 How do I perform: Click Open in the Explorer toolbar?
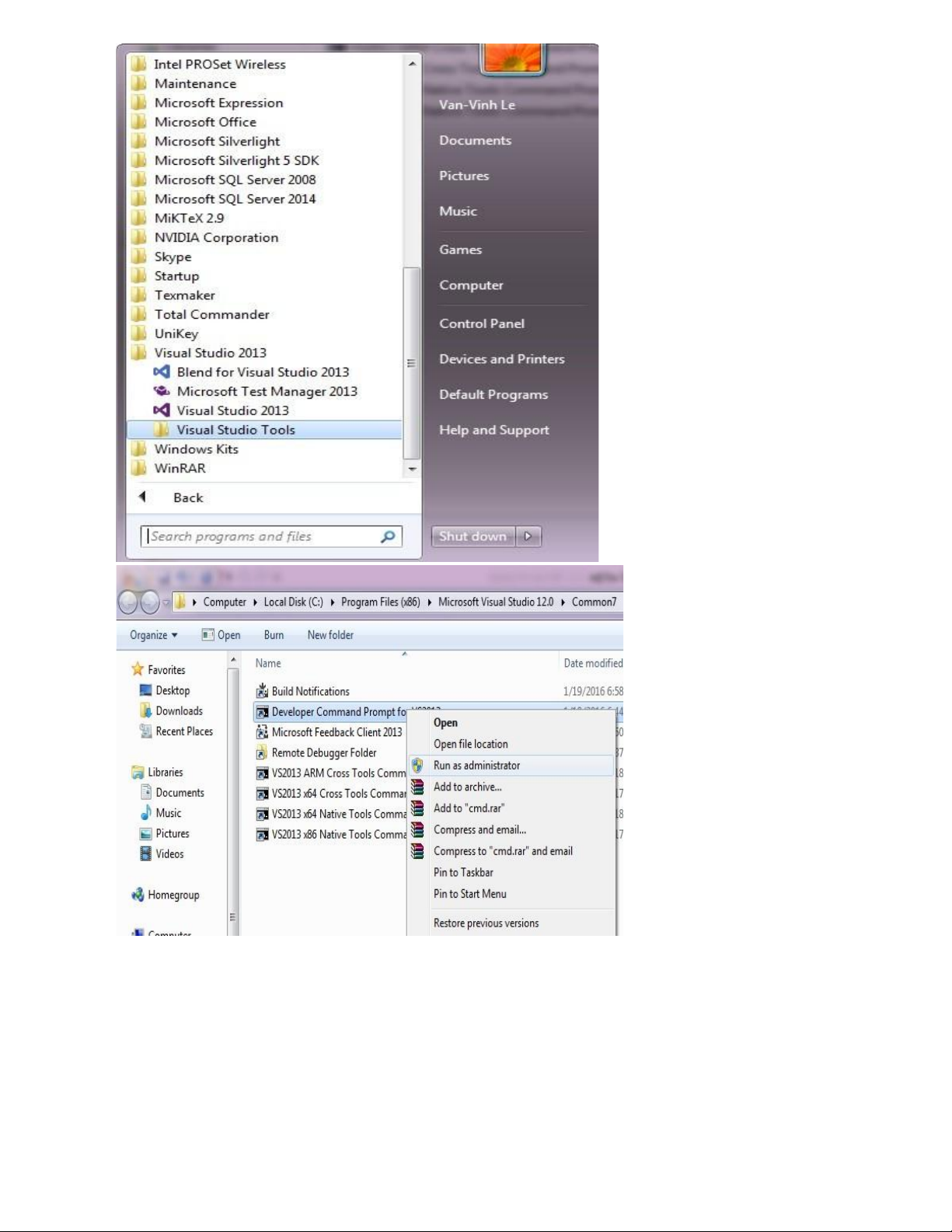pyautogui.click(x=221, y=635)
